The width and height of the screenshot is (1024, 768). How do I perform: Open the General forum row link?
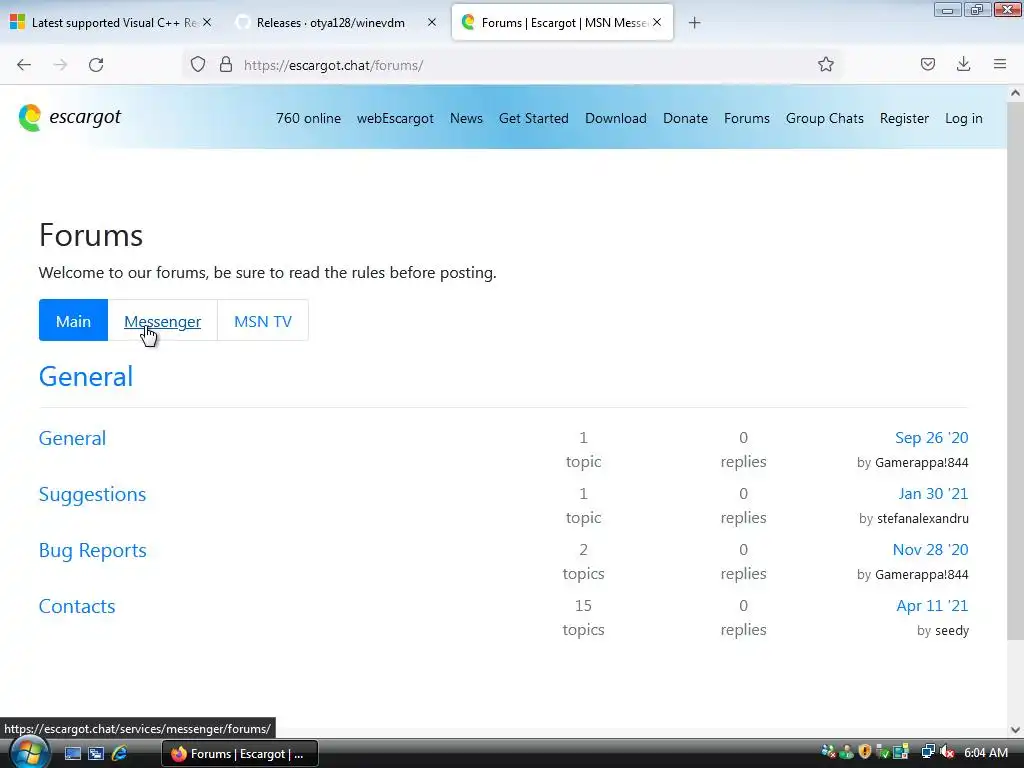click(72, 438)
